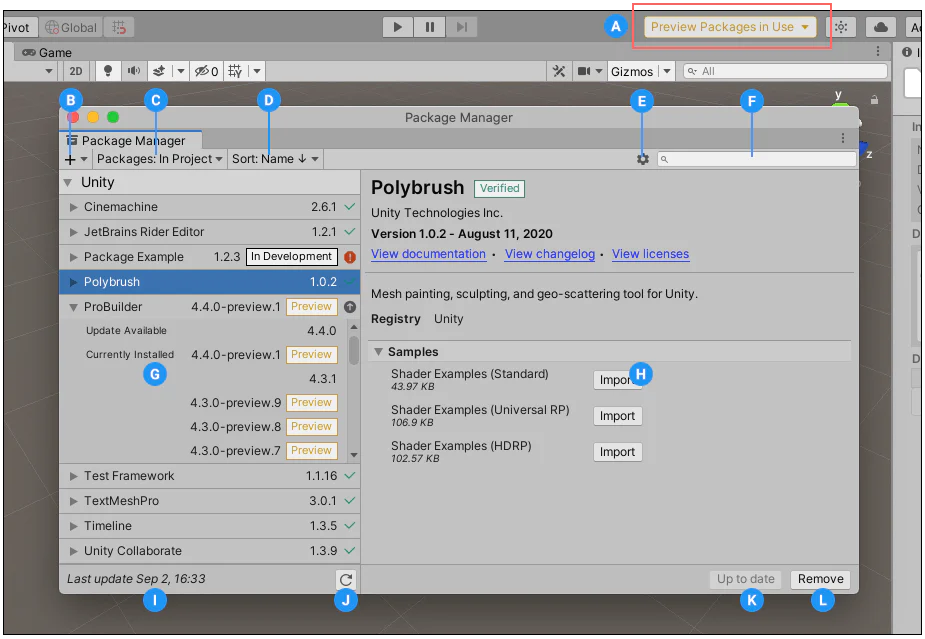Click the scene search All field

point(785,71)
